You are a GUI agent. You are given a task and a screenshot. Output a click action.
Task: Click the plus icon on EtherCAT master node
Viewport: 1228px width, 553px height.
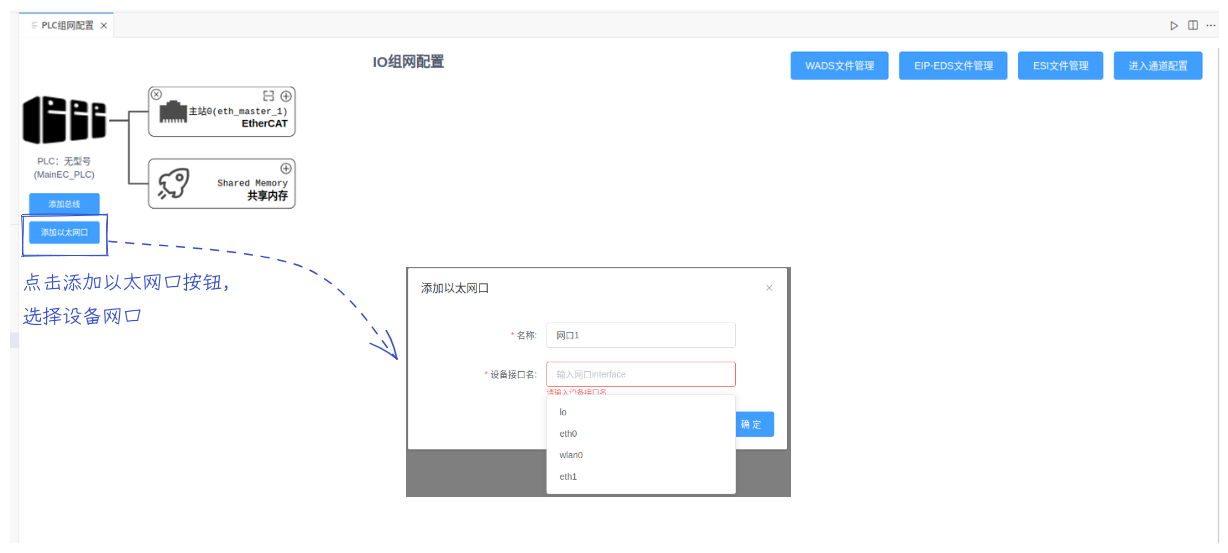[286, 95]
